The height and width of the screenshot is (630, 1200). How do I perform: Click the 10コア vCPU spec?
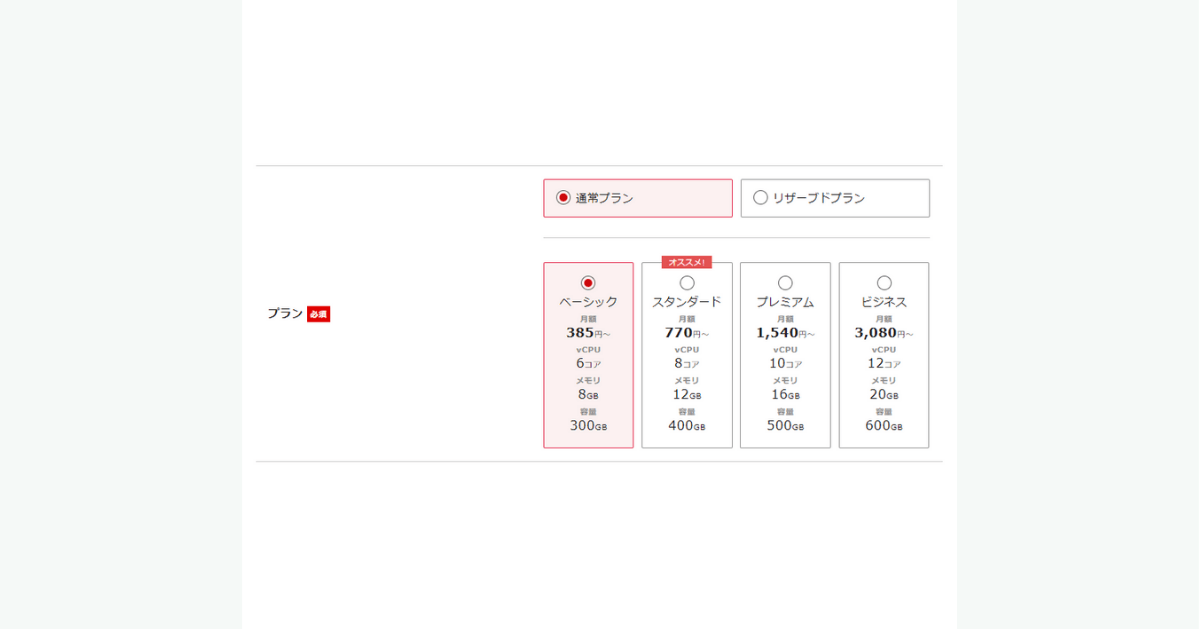click(x=785, y=364)
